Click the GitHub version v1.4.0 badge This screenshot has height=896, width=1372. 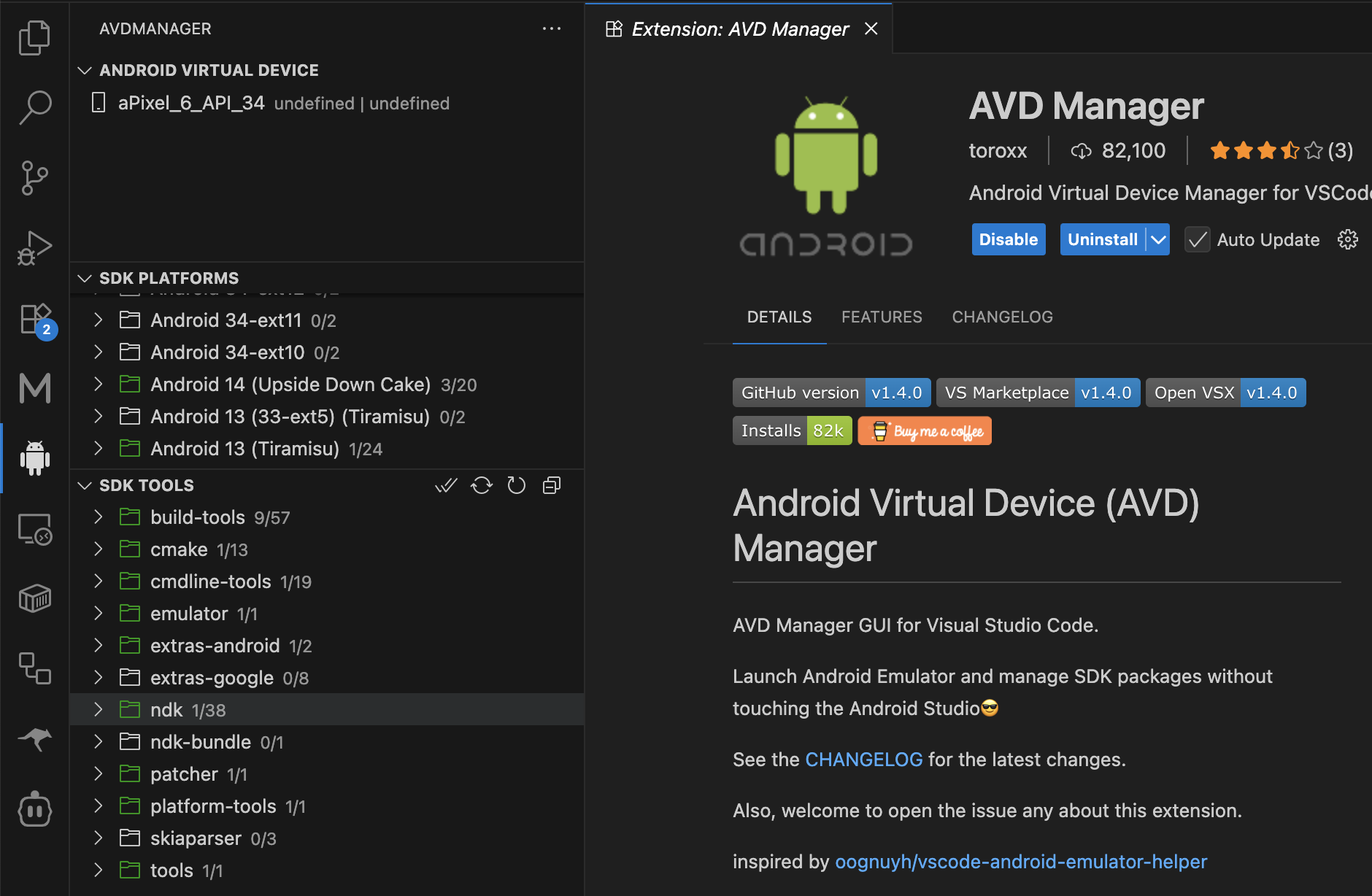(x=831, y=393)
